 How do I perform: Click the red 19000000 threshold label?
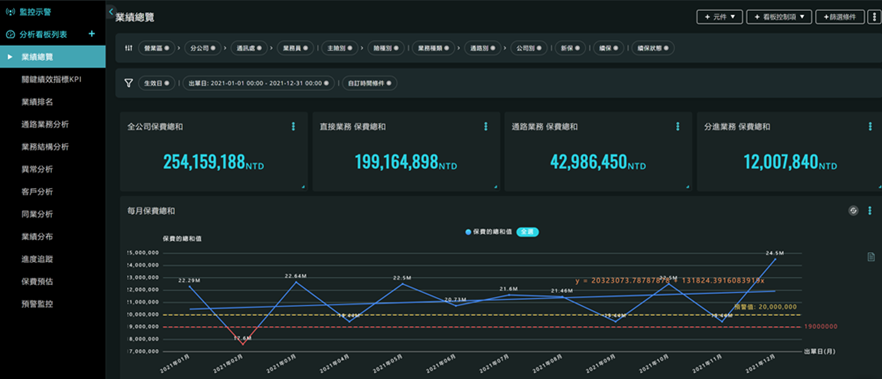tap(821, 327)
